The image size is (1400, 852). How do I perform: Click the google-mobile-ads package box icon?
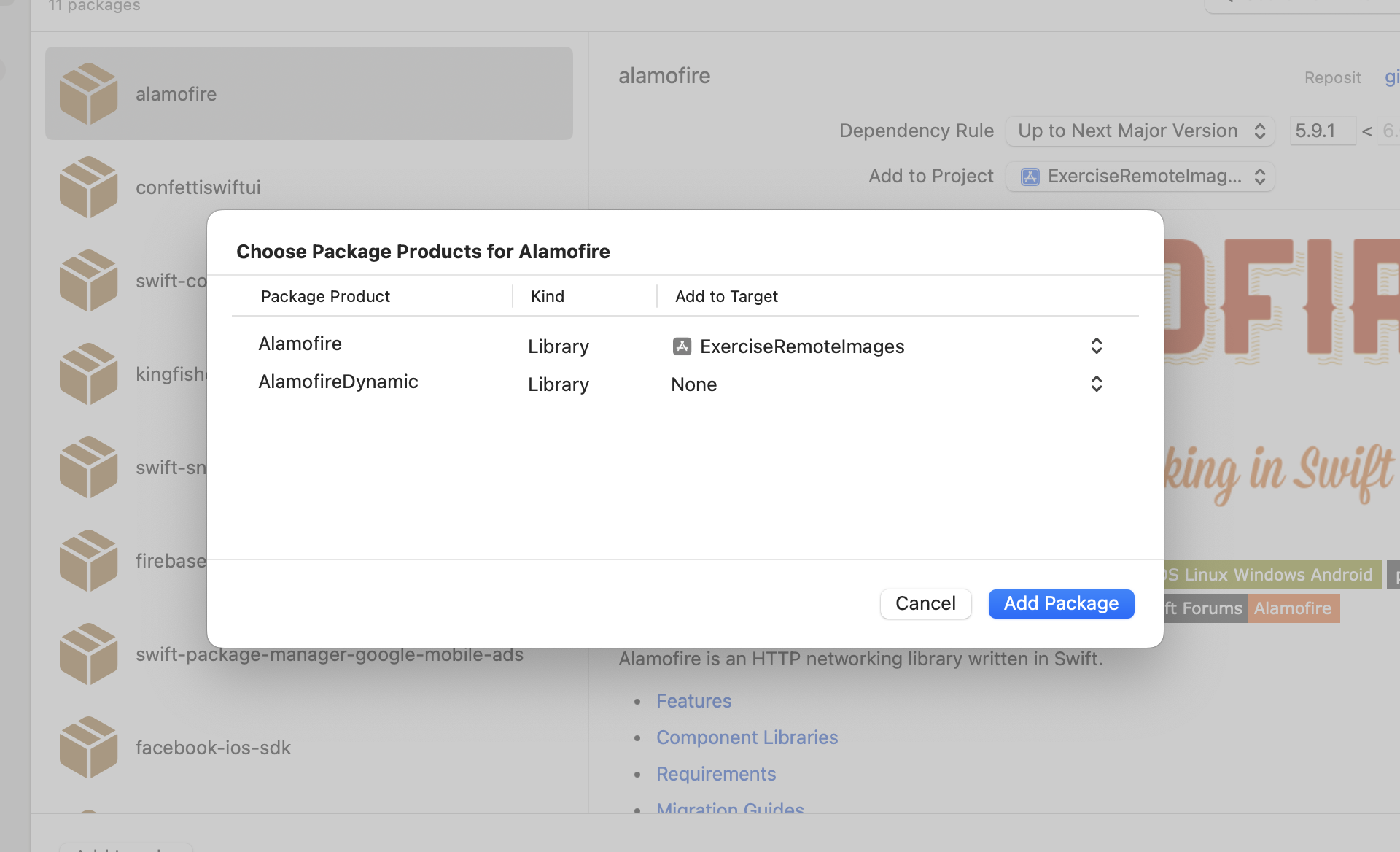click(x=88, y=654)
